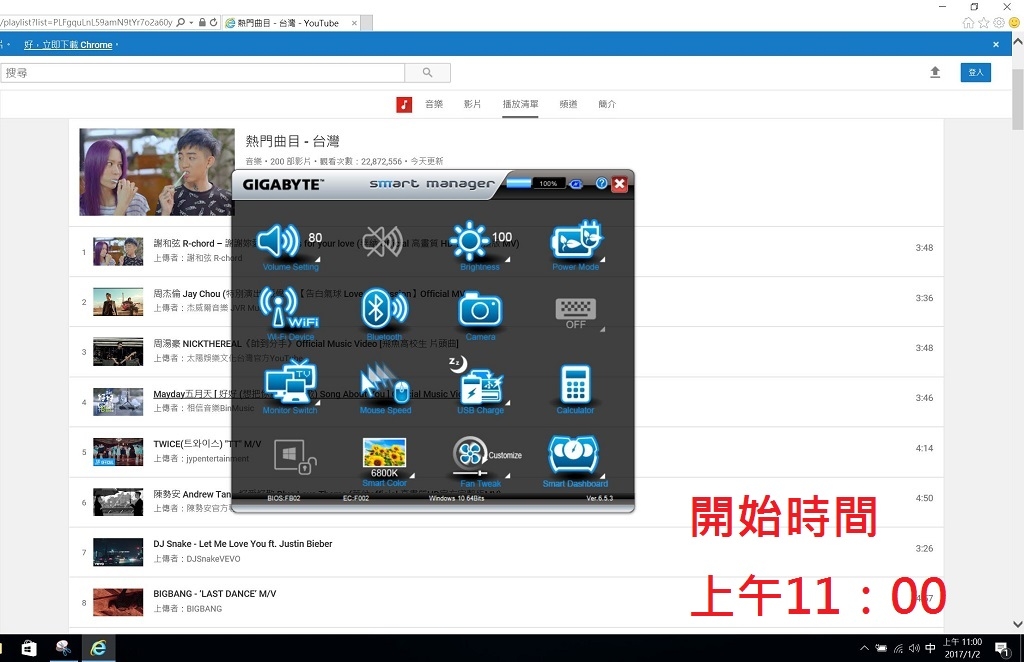Show hidden system tray icons chevron
The image size is (1024, 662).
(864, 648)
